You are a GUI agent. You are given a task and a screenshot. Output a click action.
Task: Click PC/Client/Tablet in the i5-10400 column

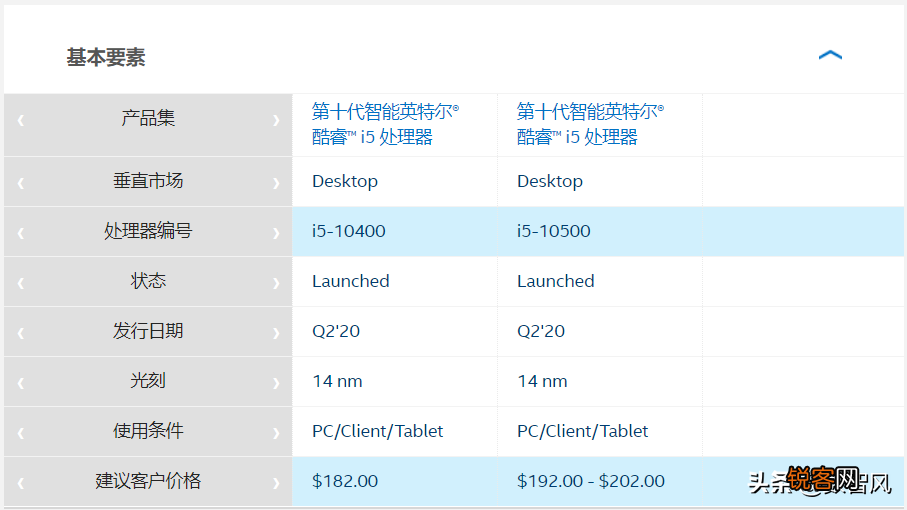[378, 431]
